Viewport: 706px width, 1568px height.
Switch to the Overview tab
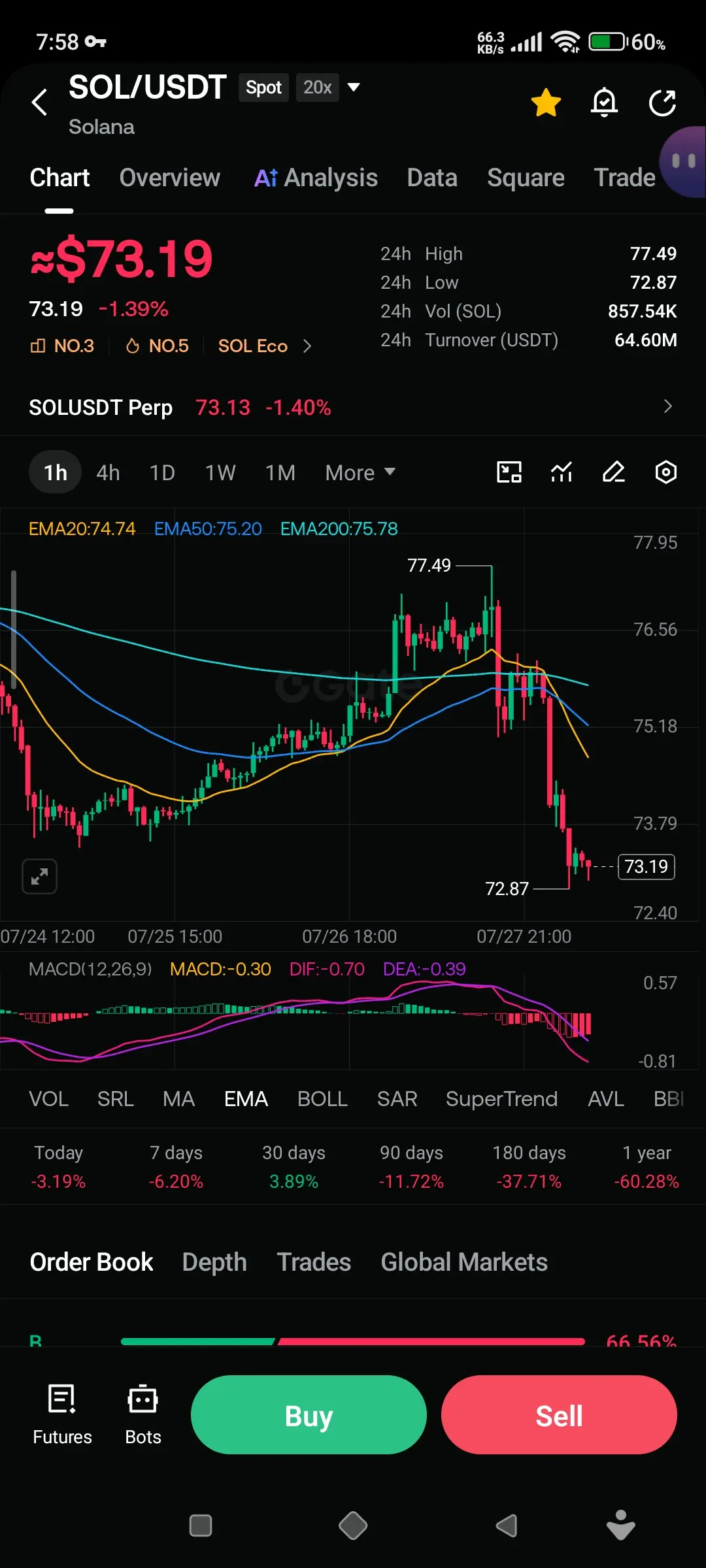(170, 178)
